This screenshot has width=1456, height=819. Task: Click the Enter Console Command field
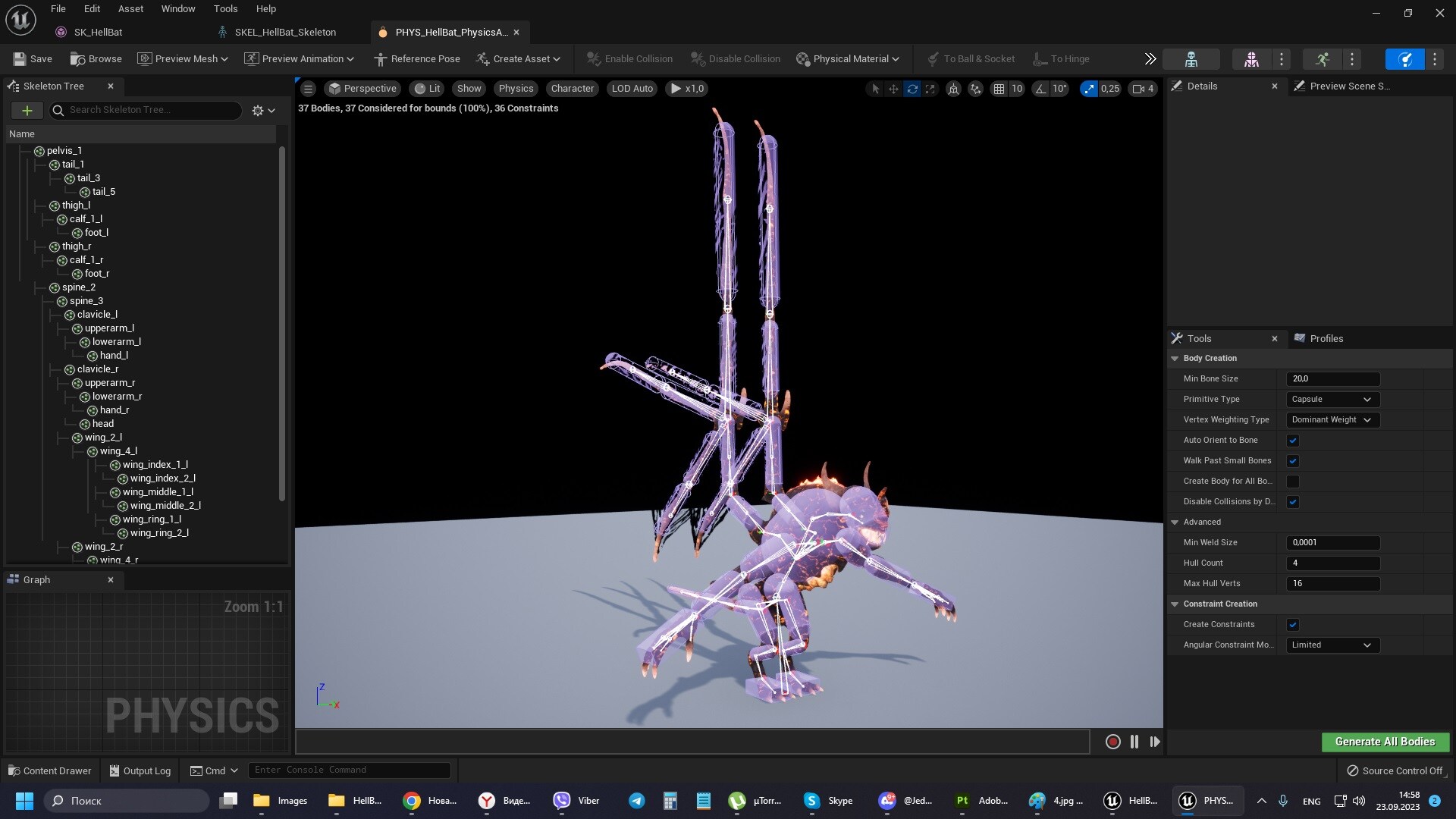[349, 770]
